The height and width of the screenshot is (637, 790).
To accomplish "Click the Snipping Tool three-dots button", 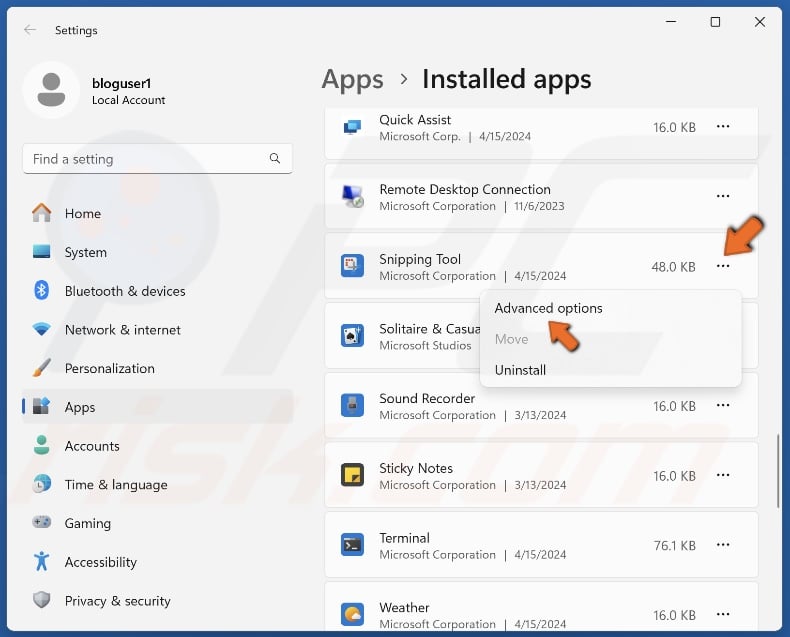I will 723,266.
